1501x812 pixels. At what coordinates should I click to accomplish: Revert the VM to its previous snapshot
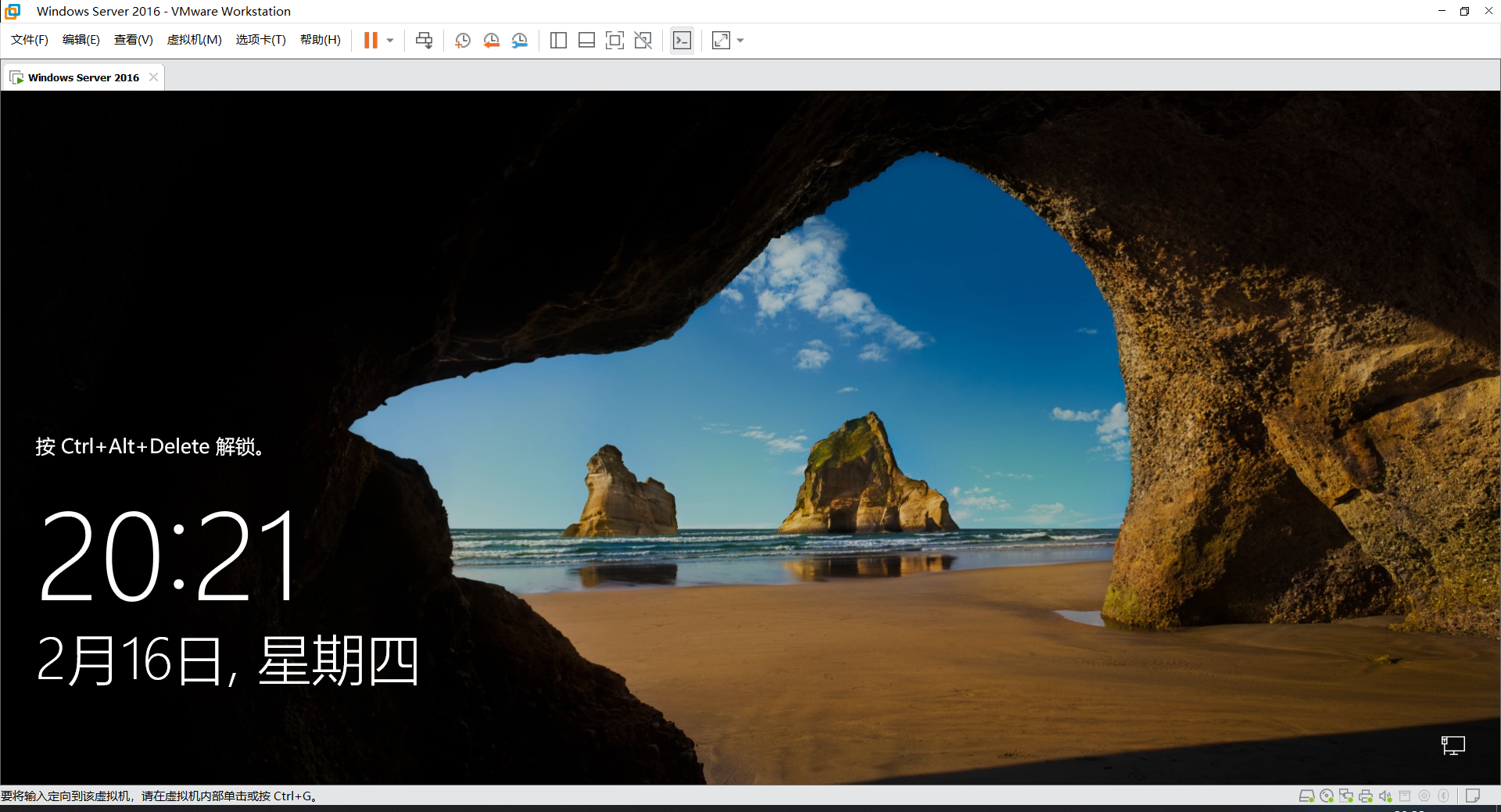click(x=491, y=41)
